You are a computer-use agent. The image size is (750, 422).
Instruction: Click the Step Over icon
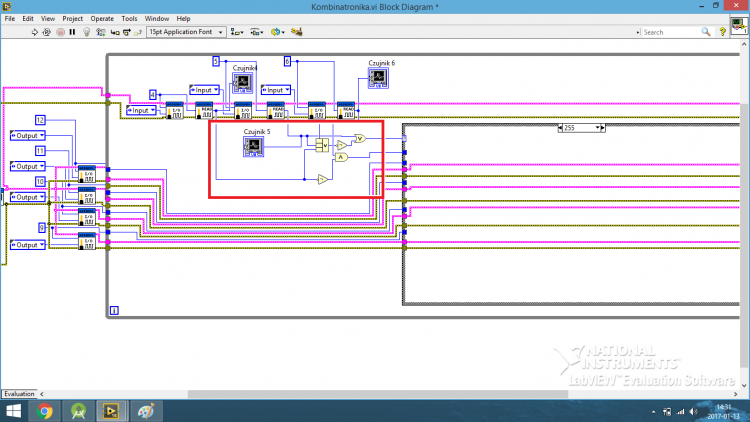pyautogui.click(x=127, y=32)
